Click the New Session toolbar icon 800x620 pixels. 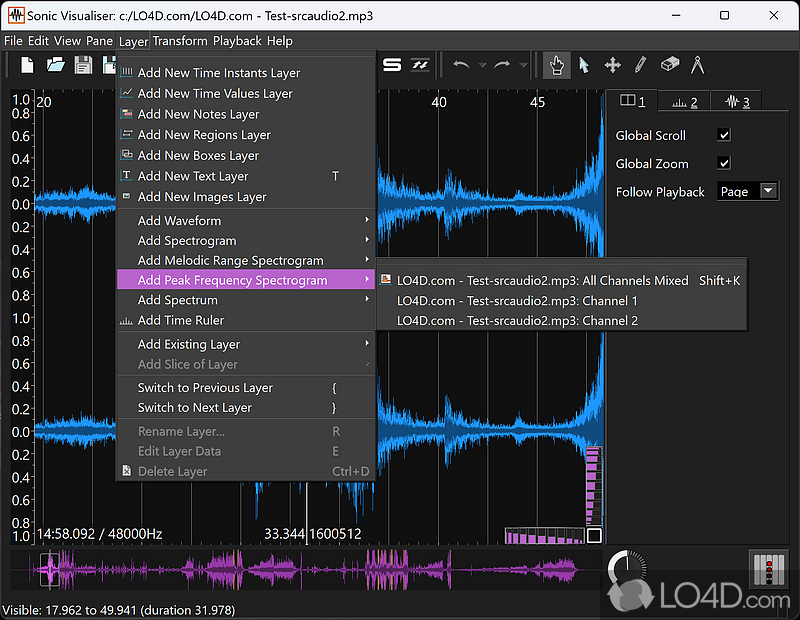(28, 65)
